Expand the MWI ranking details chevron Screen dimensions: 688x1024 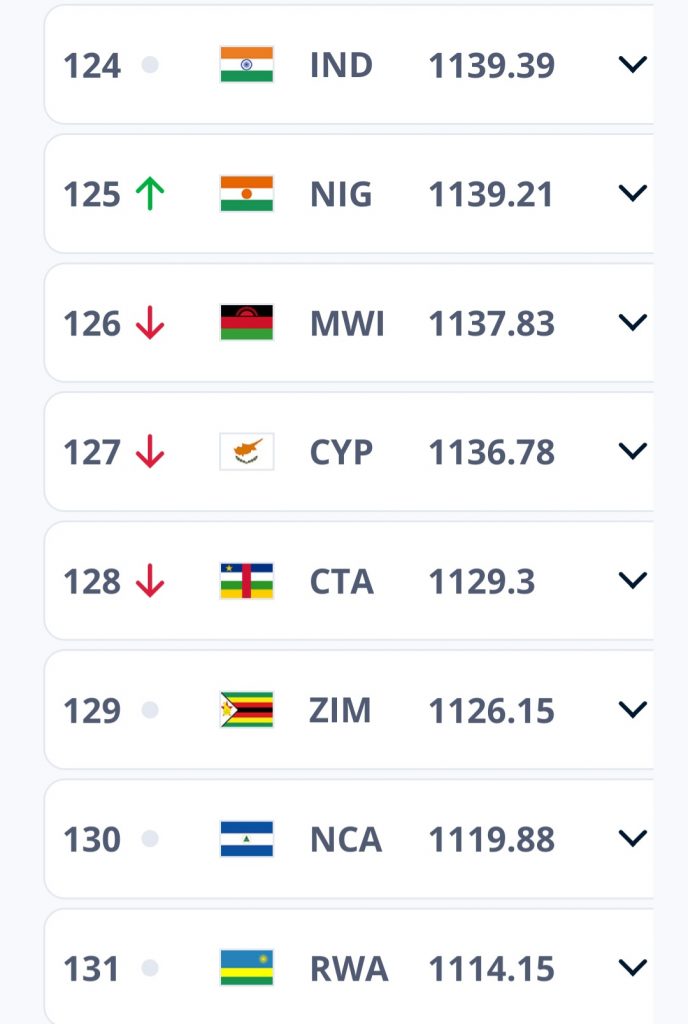[633, 322]
